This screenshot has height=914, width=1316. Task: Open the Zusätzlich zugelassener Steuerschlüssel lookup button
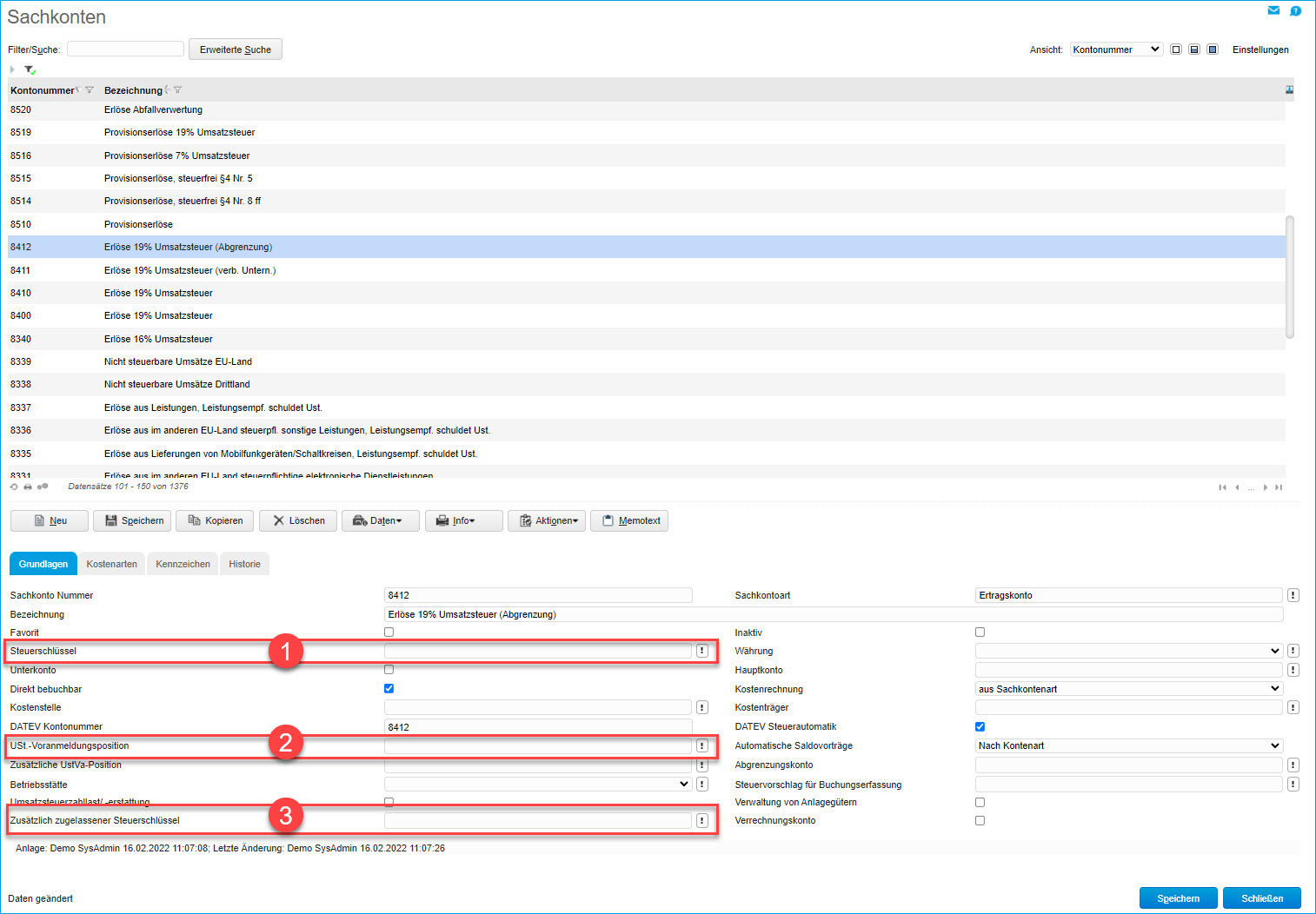point(702,820)
